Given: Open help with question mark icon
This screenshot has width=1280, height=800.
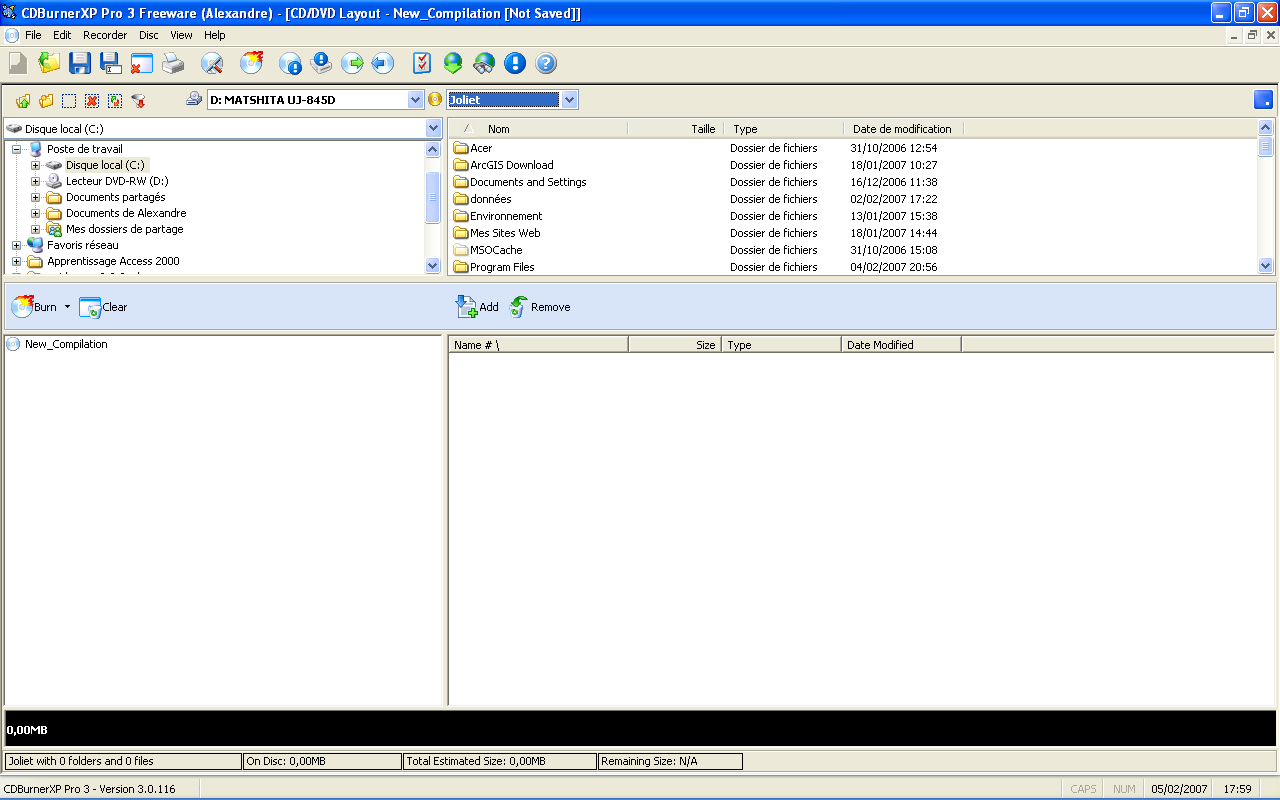Looking at the screenshot, I should 546,63.
